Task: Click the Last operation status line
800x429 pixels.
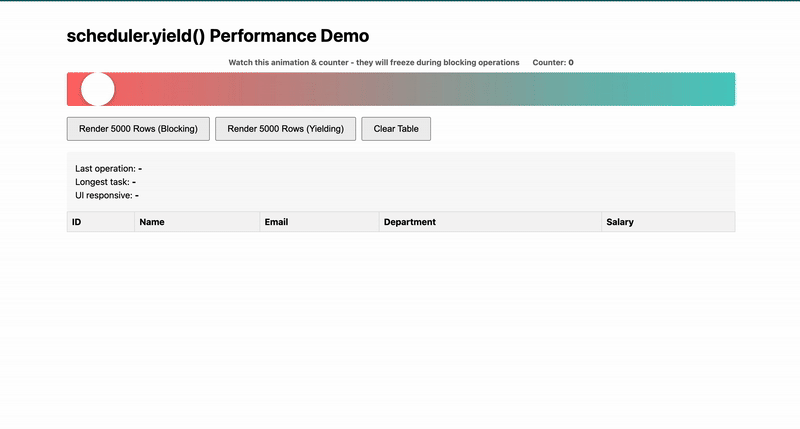Action: pyautogui.click(x=108, y=169)
